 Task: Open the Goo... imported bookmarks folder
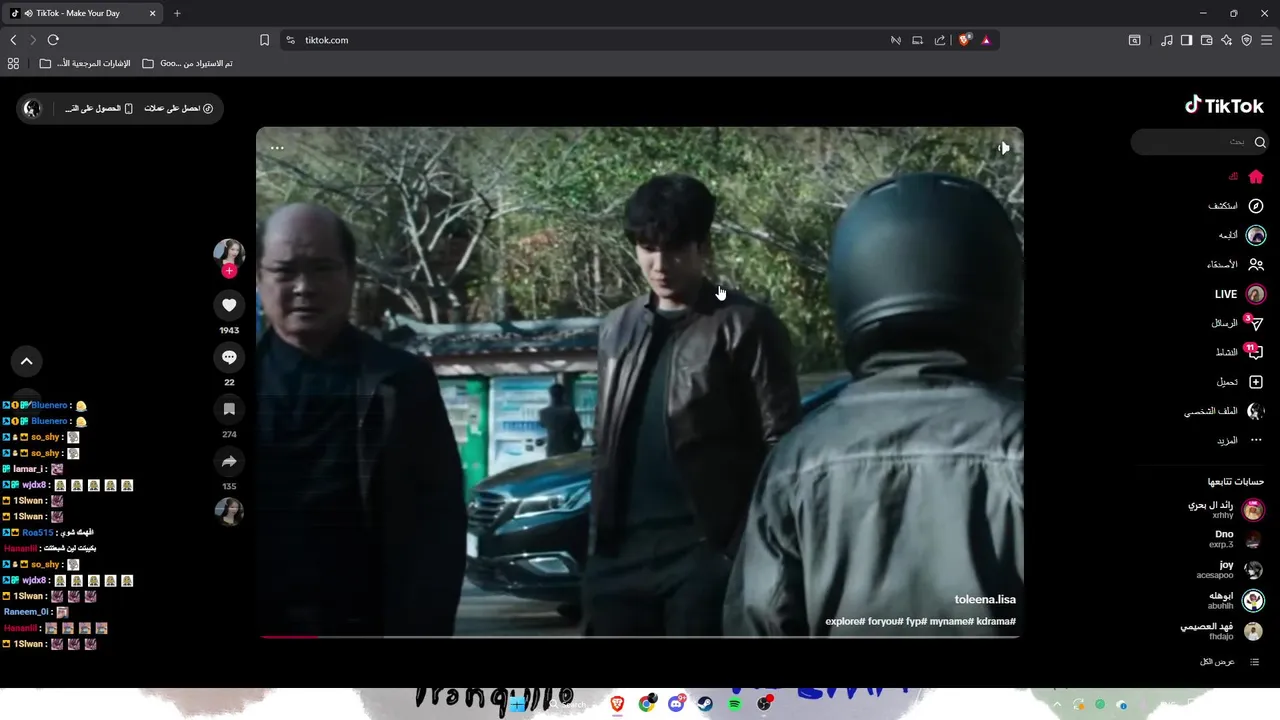pyautogui.click(x=187, y=63)
